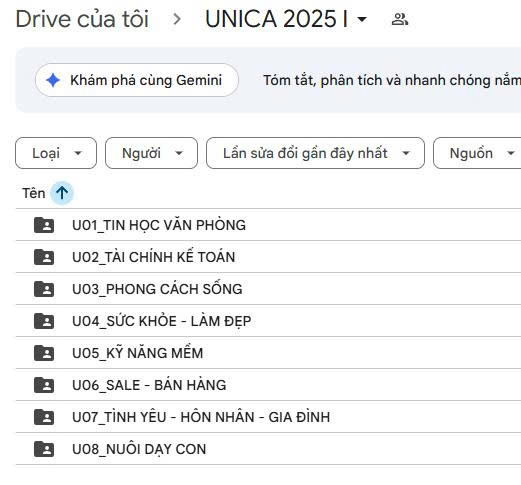Click the Gemini sparkle icon
The width and height of the screenshot is (521, 485).
[53, 80]
